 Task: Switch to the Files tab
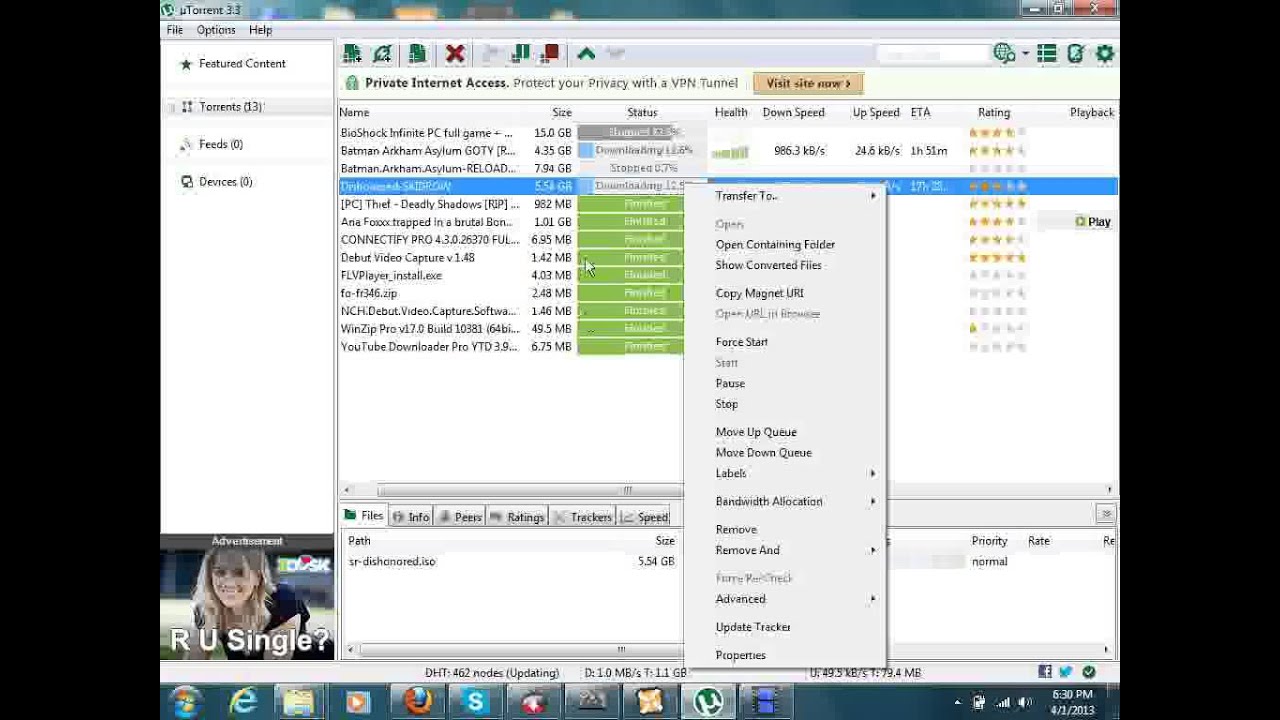coord(363,517)
